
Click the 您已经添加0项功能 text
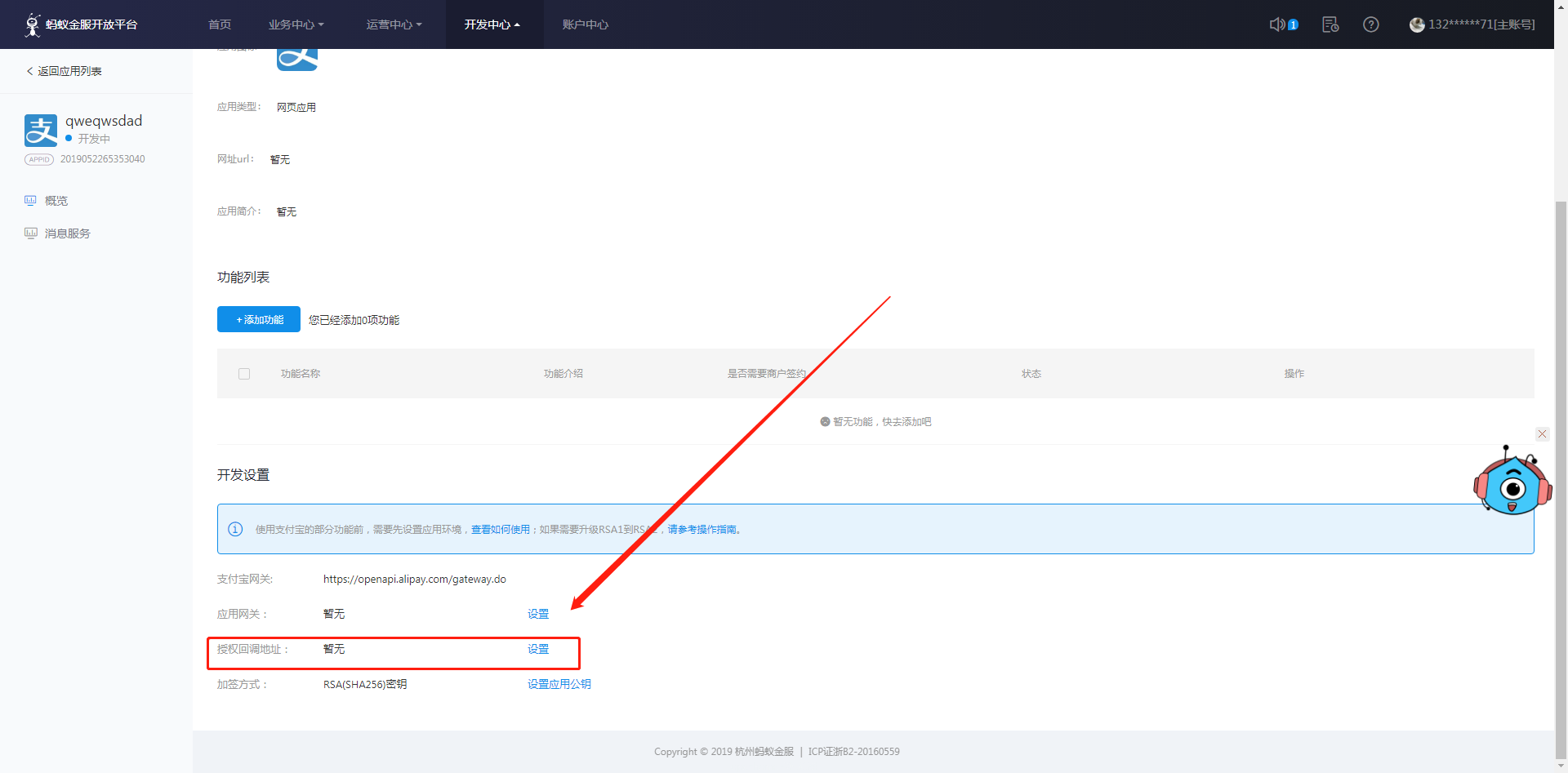click(x=354, y=320)
